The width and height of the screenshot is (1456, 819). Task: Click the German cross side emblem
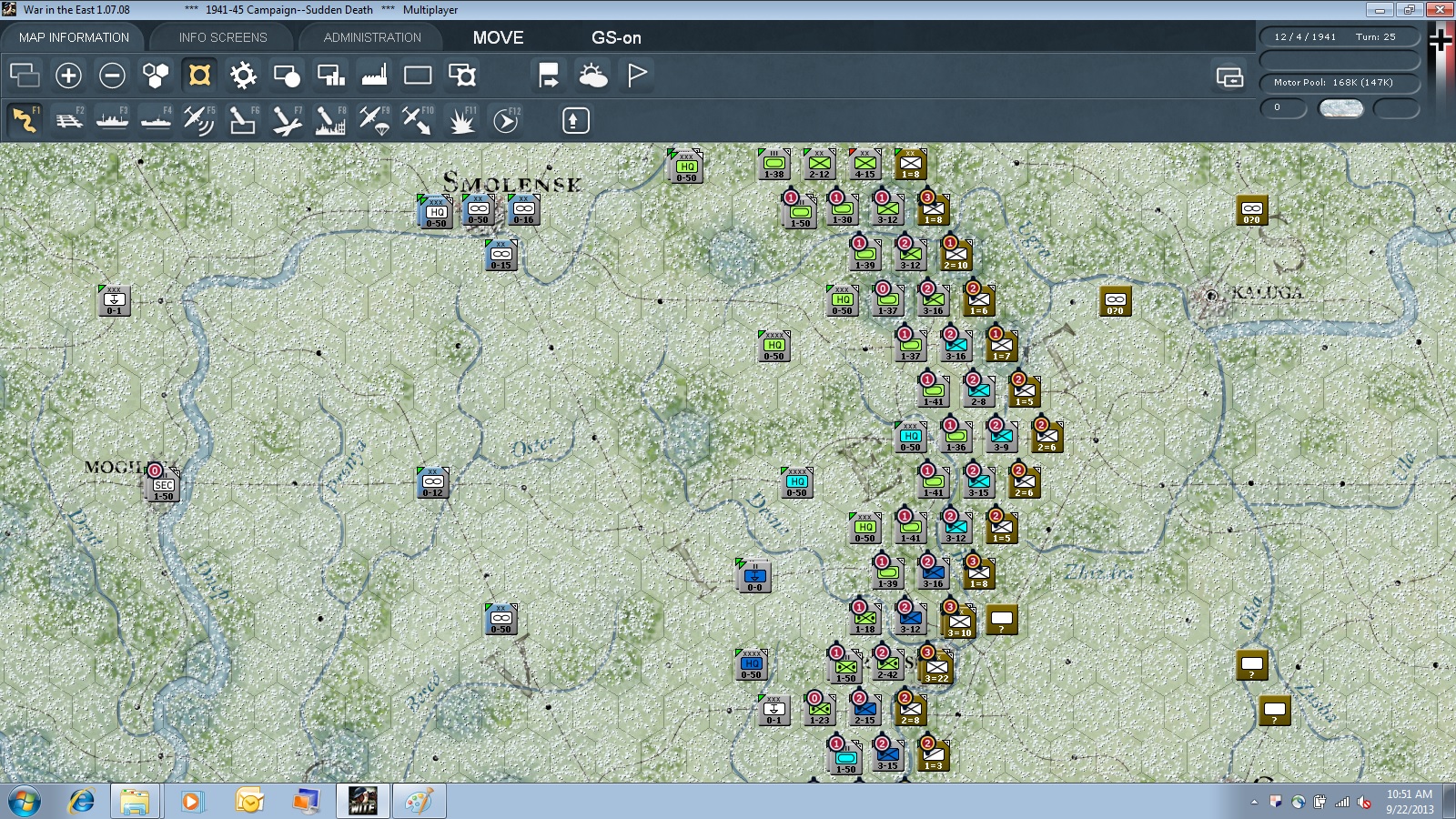pyautogui.click(x=1441, y=40)
